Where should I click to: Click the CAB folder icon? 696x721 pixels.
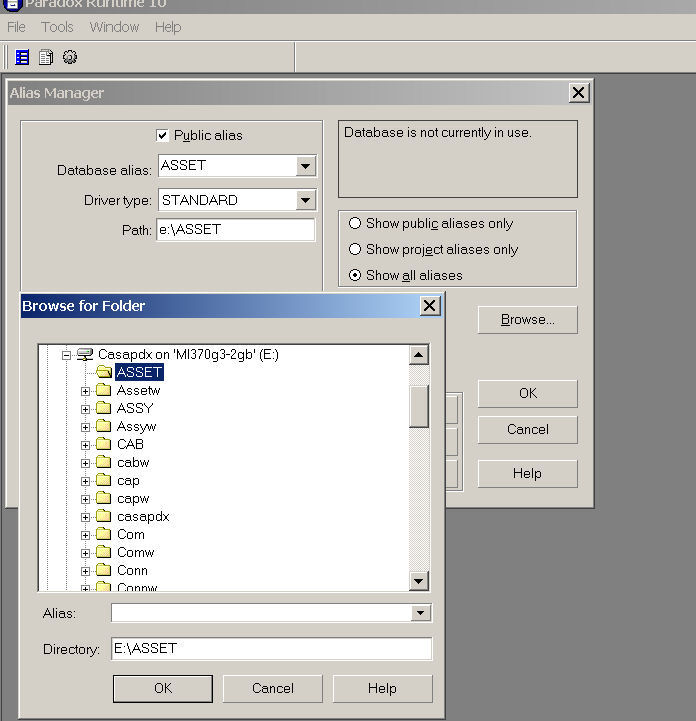point(104,444)
